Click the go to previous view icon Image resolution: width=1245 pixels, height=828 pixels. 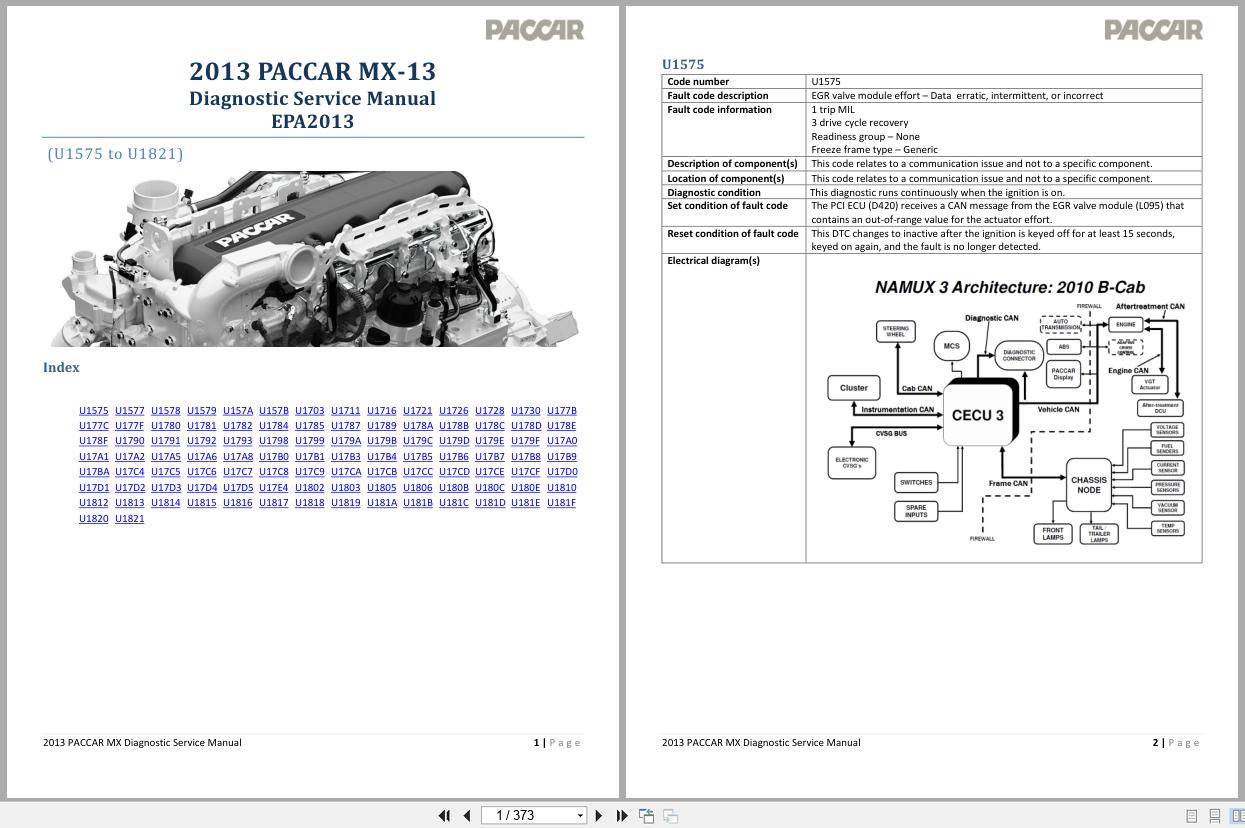click(x=647, y=816)
